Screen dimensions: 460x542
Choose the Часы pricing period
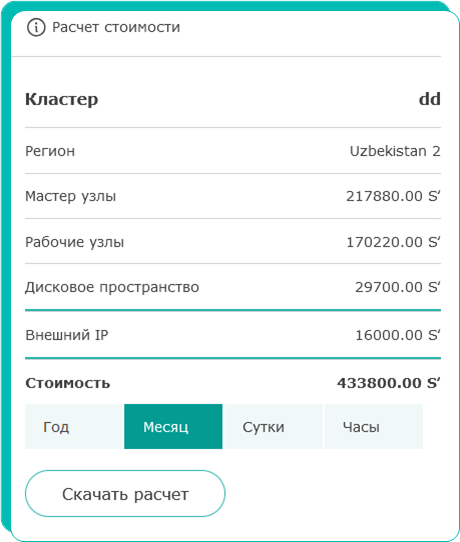(374, 427)
